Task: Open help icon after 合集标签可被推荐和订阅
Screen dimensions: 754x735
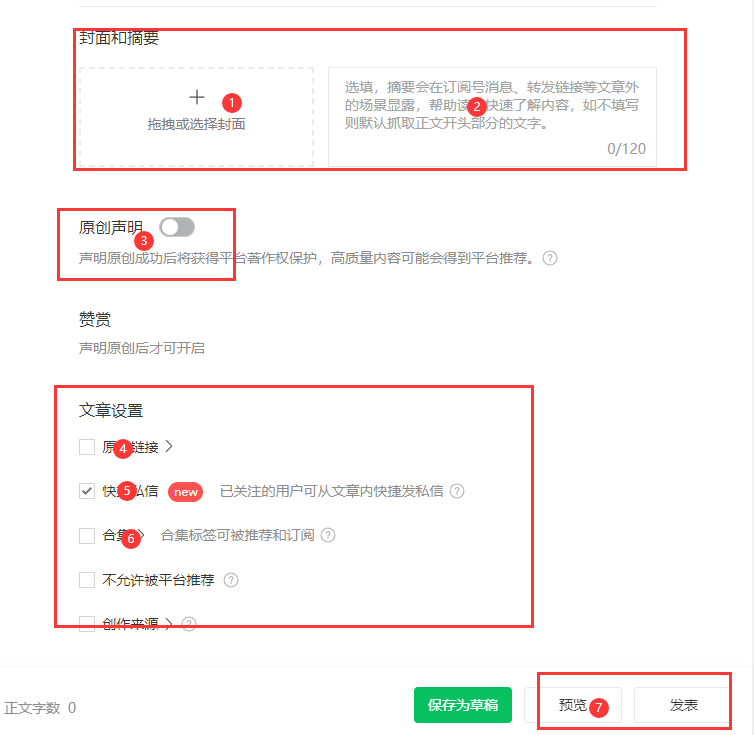Action: pos(328,535)
